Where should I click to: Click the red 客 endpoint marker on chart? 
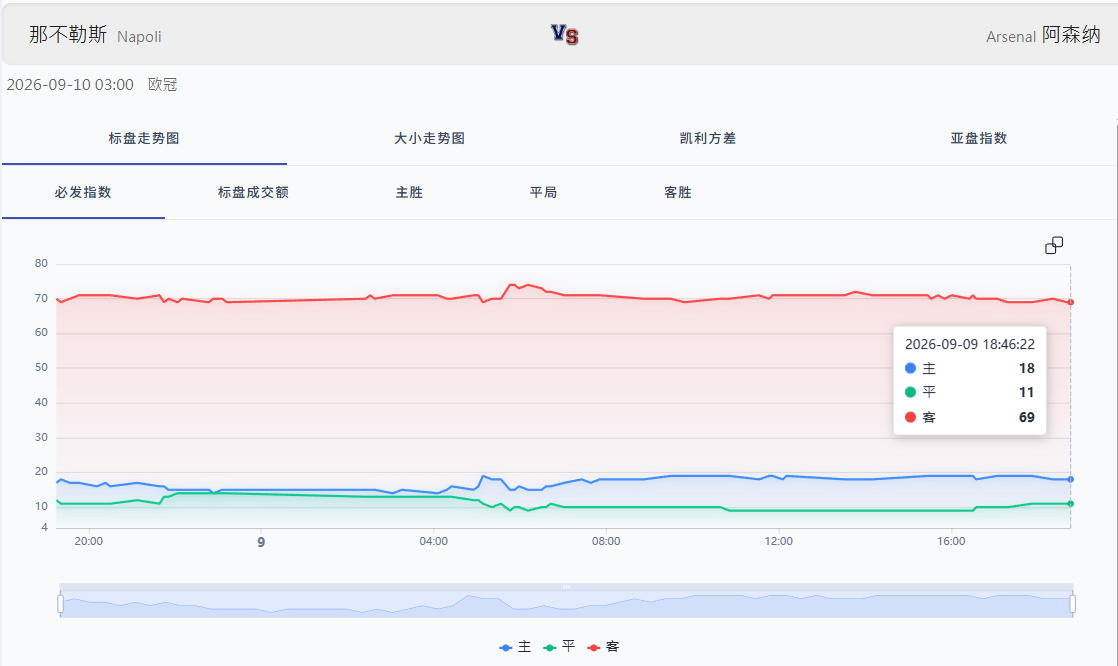[1070, 302]
